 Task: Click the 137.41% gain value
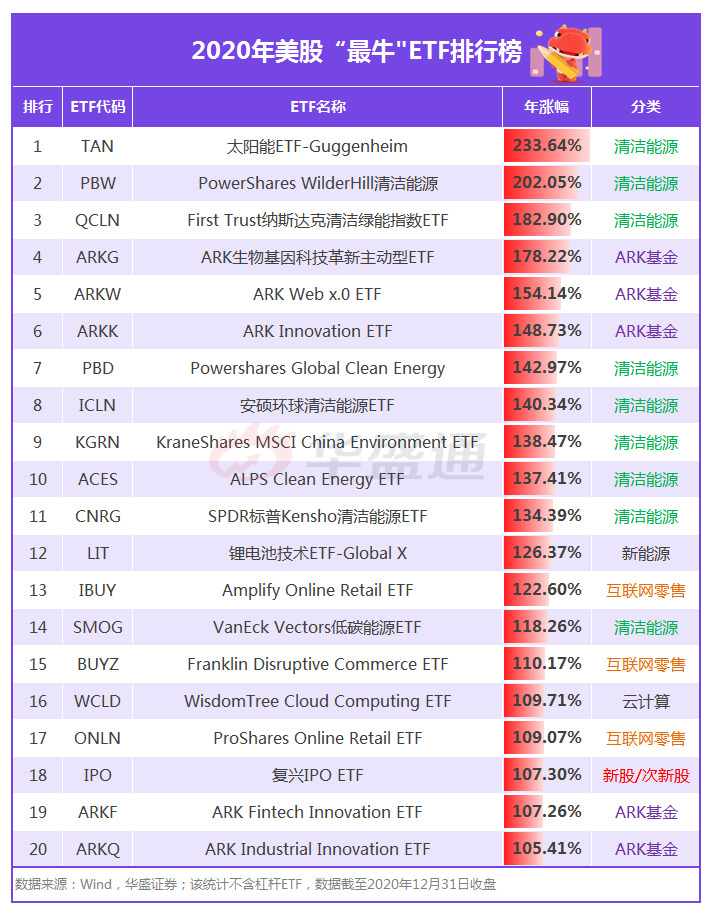click(x=547, y=478)
